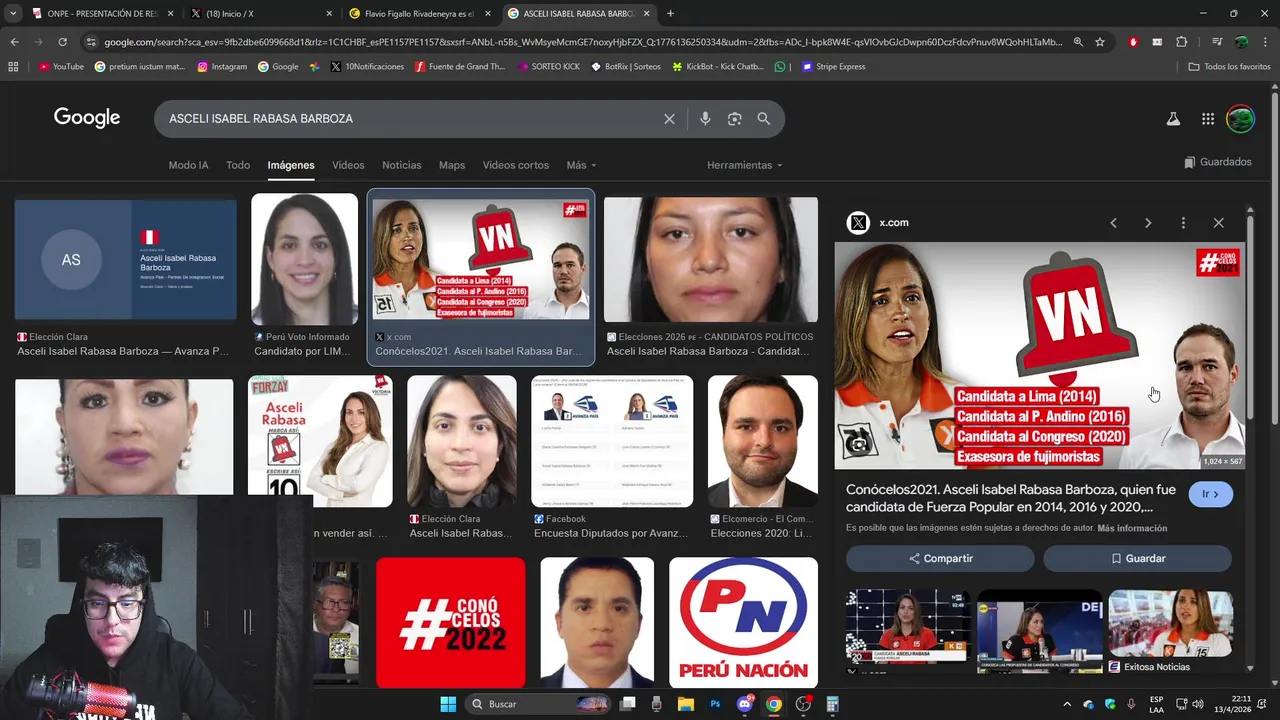Switch to Flavio Figallo Rivadeneyra browser tab

tap(419, 13)
